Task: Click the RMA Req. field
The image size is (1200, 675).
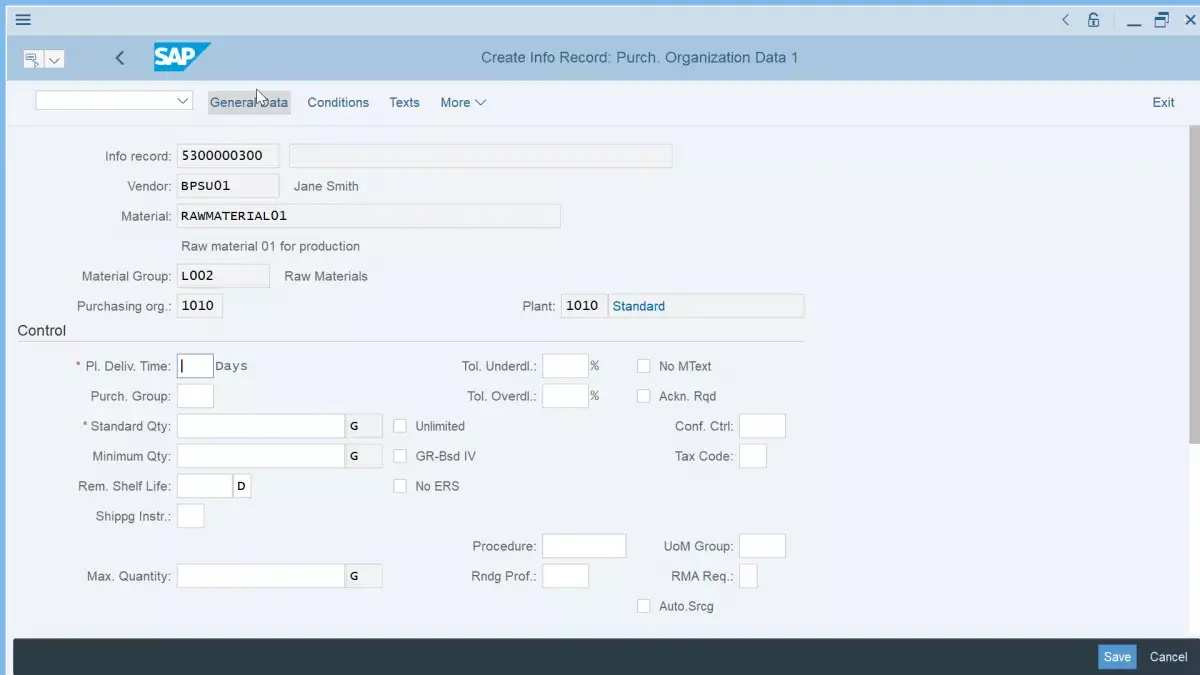Action: (x=748, y=576)
